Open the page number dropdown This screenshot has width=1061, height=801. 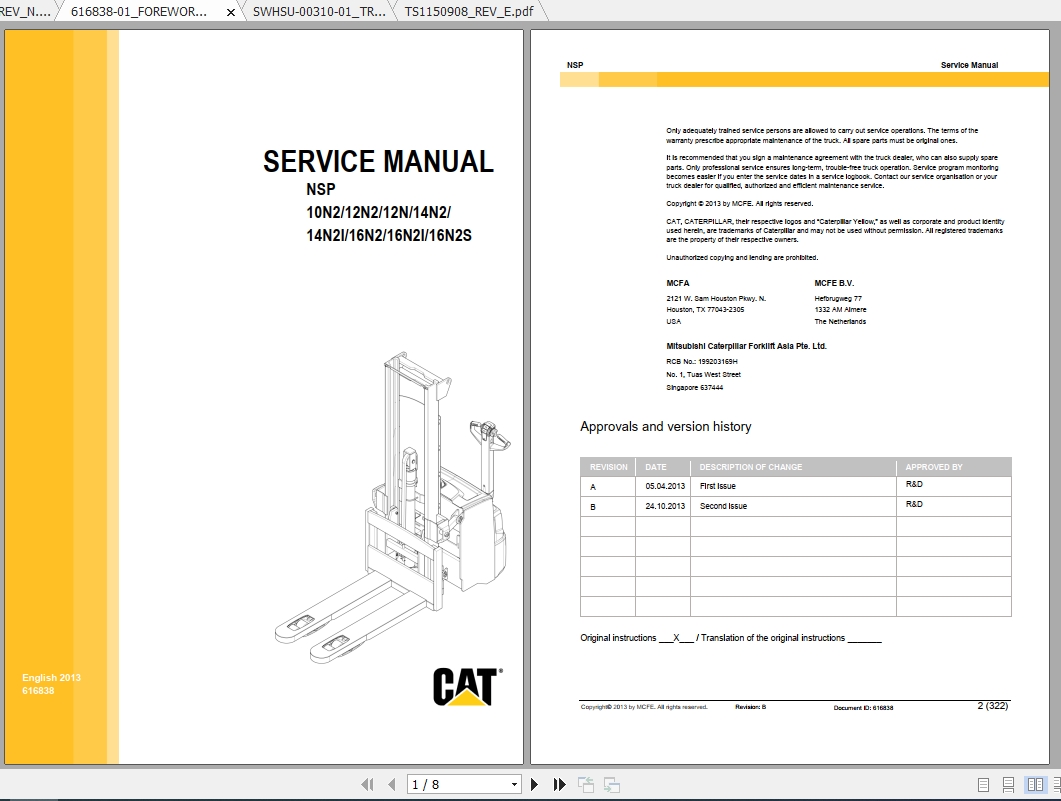(x=514, y=784)
